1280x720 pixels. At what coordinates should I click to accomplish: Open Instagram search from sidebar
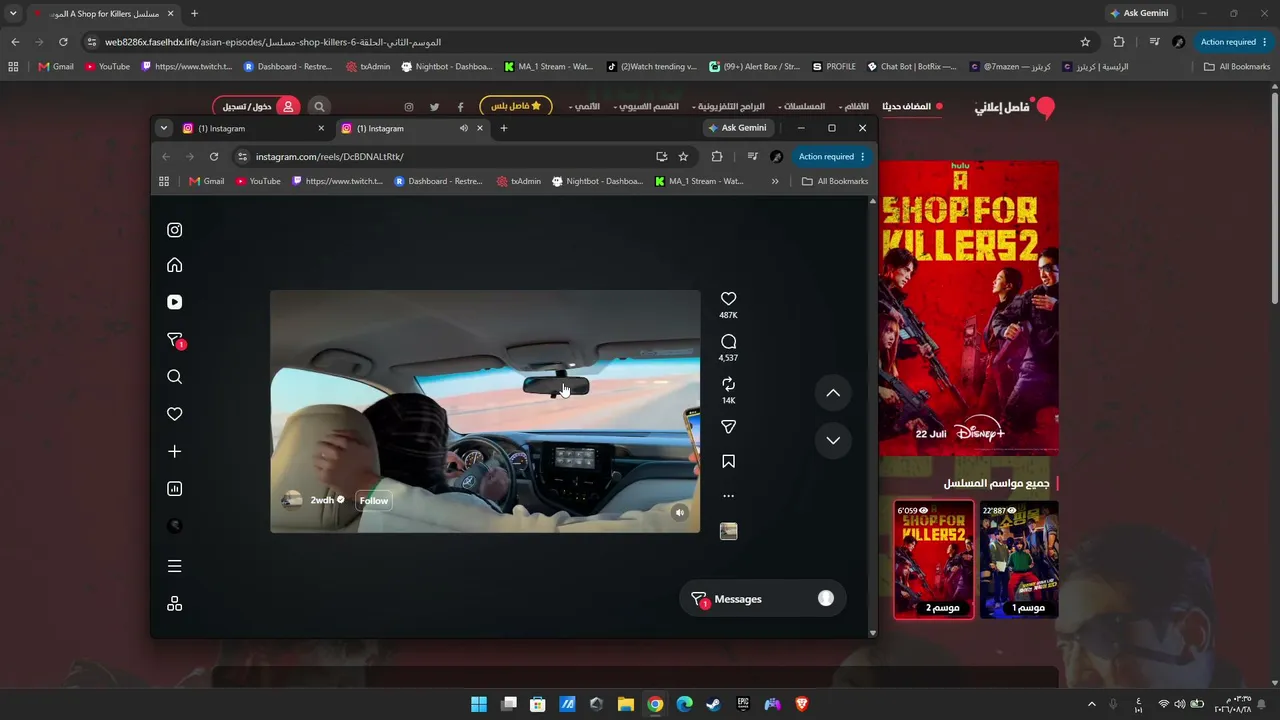click(174, 377)
